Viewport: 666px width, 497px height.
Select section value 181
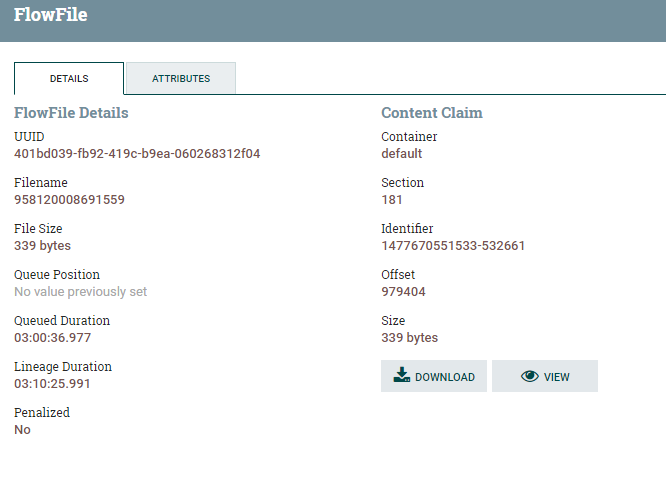[x=392, y=200]
